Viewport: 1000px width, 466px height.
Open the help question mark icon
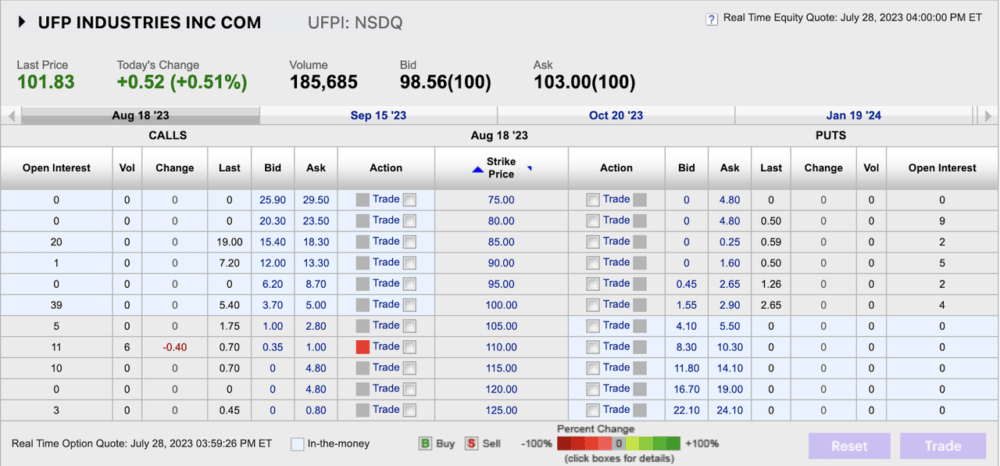[712, 20]
